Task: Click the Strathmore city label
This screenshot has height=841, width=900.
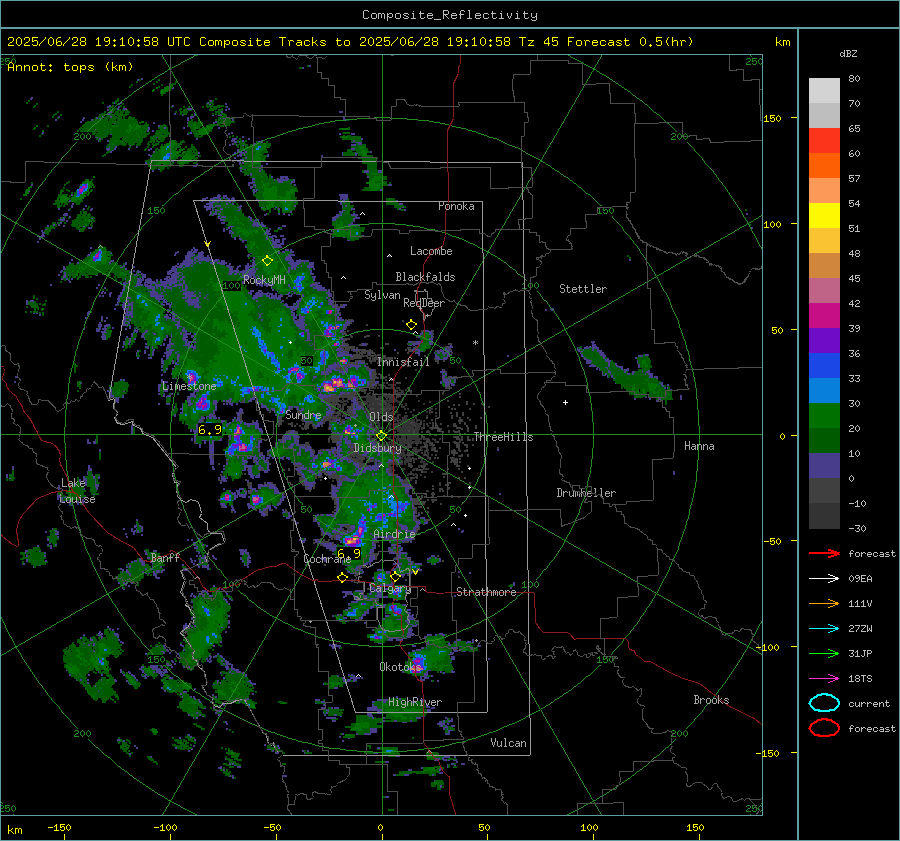Action: coord(486,592)
